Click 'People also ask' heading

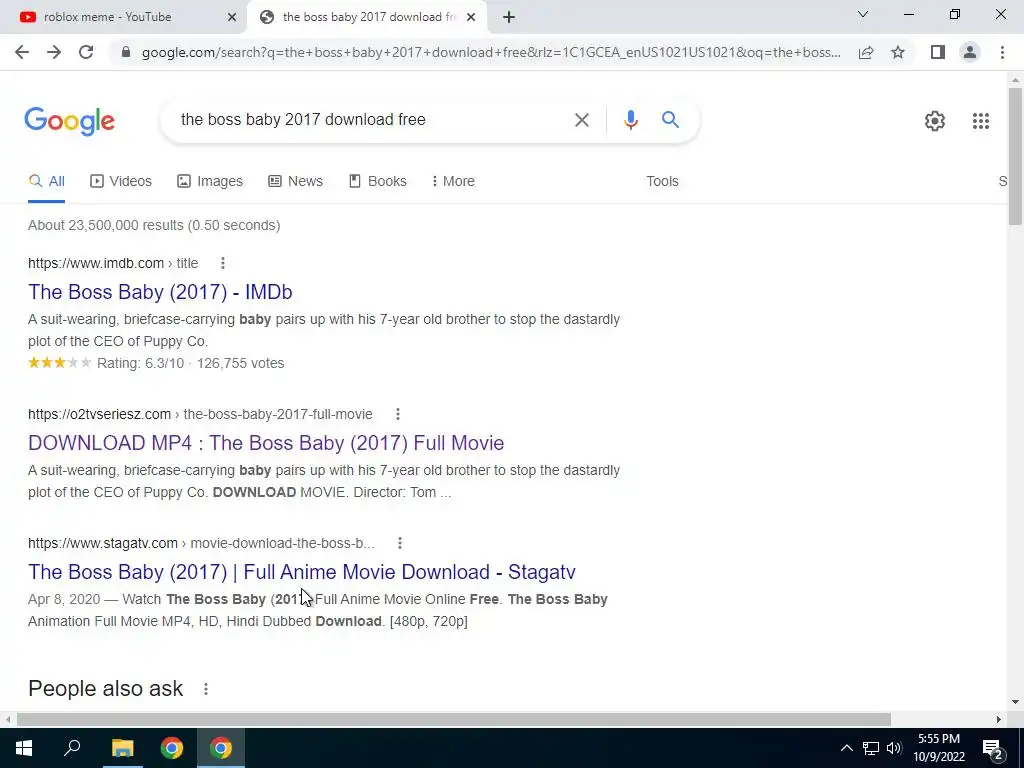[x=106, y=689]
